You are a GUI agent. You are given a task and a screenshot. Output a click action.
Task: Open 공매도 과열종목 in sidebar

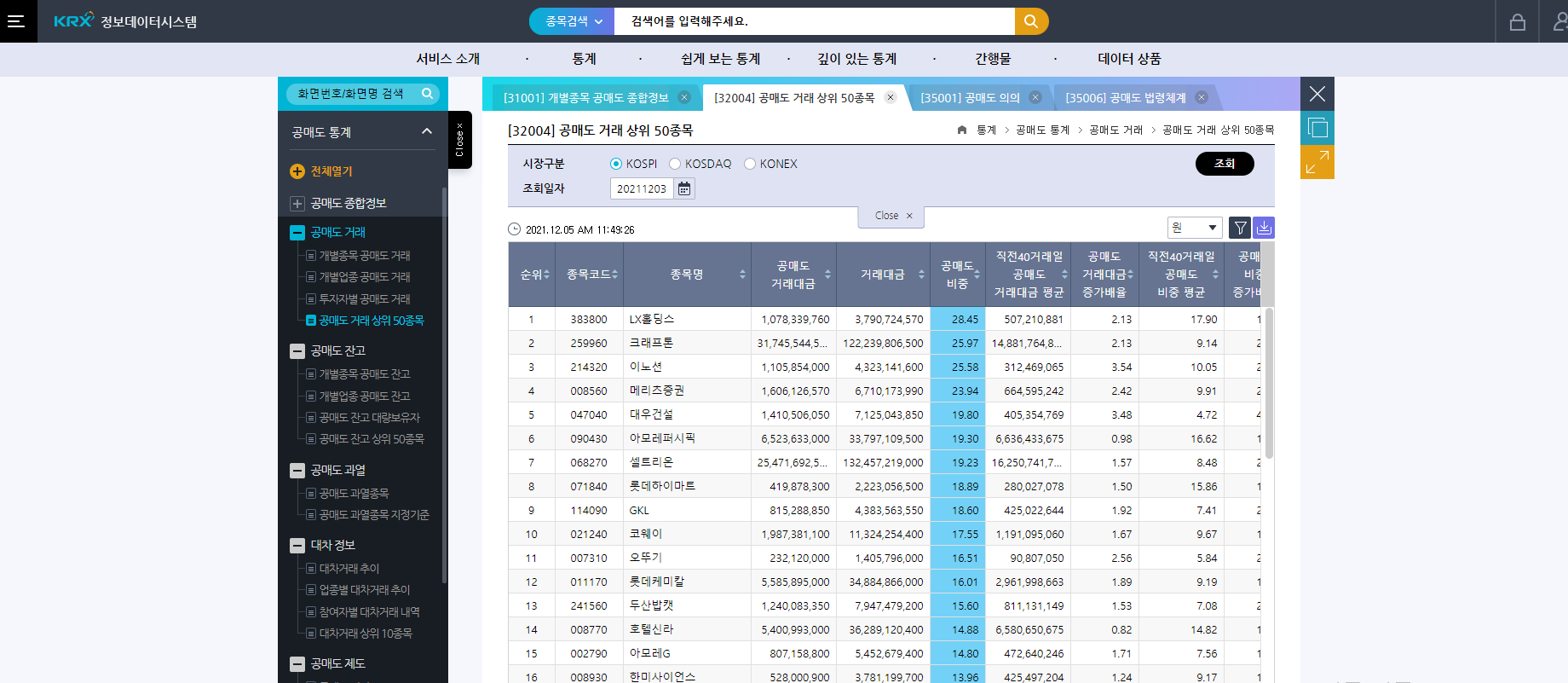pos(354,494)
